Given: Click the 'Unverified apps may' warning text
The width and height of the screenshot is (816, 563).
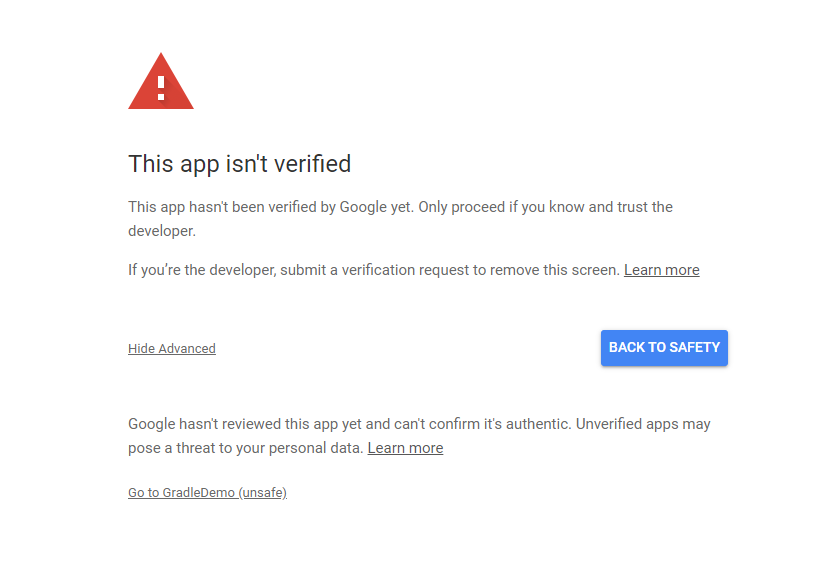Looking at the screenshot, I should click(x=643, y=424).
